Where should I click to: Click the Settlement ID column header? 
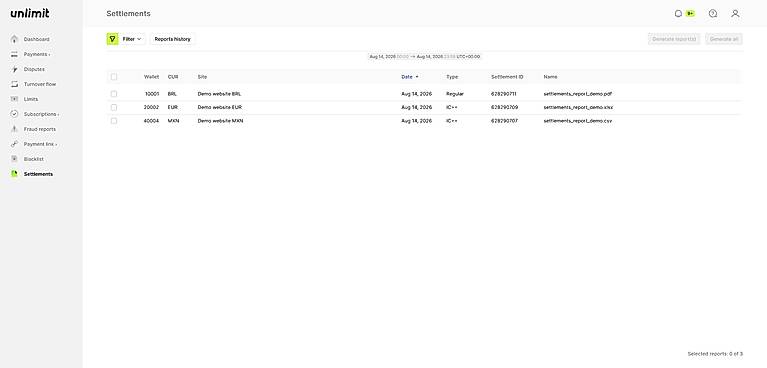[x=507, y=77]
